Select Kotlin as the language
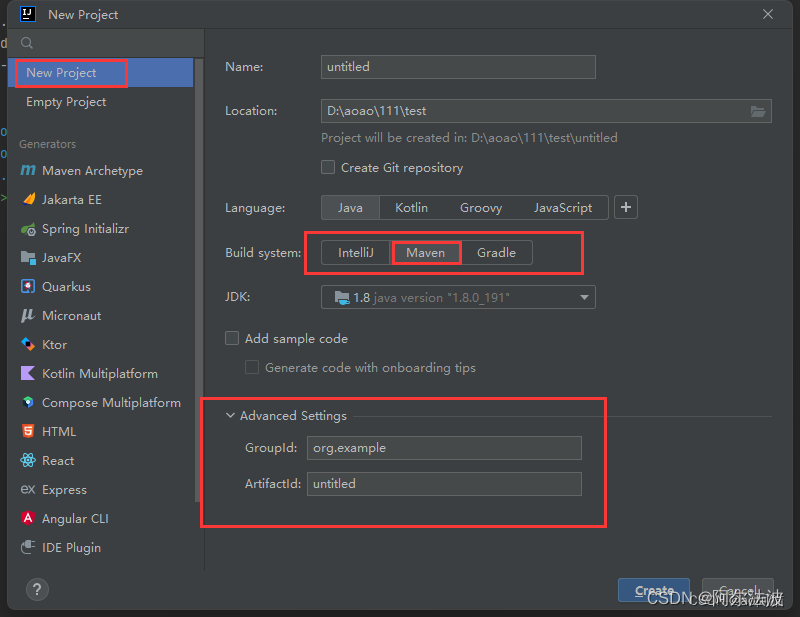Image resolution: width=800 pixels, height=617 pixels. click(x=411, y=208)
